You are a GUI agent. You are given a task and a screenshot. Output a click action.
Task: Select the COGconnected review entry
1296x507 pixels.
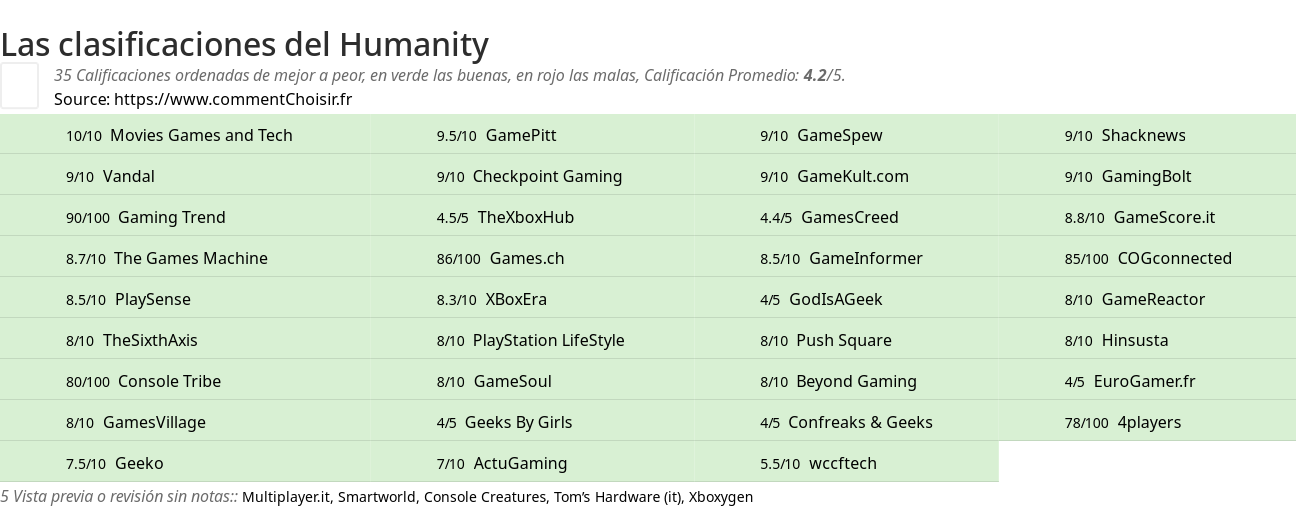tap(1174, 258)
